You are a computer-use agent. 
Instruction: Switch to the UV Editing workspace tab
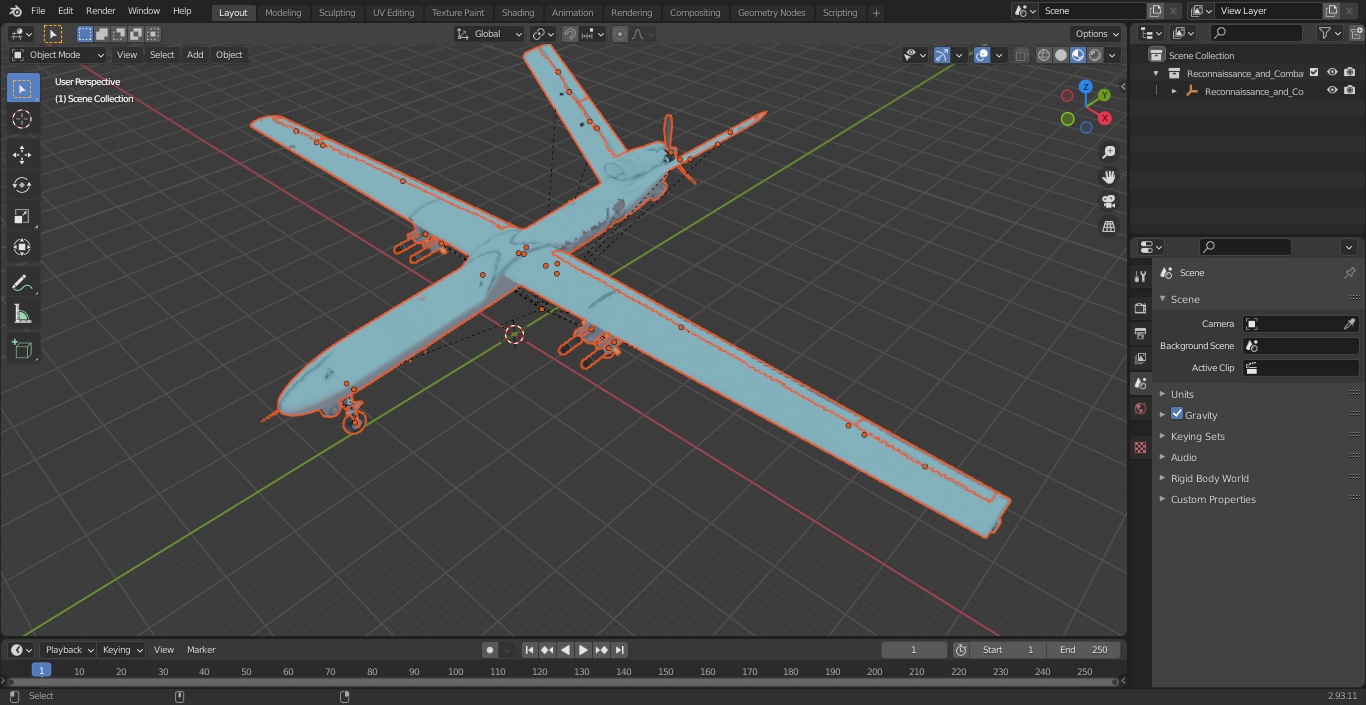[393, 13]
